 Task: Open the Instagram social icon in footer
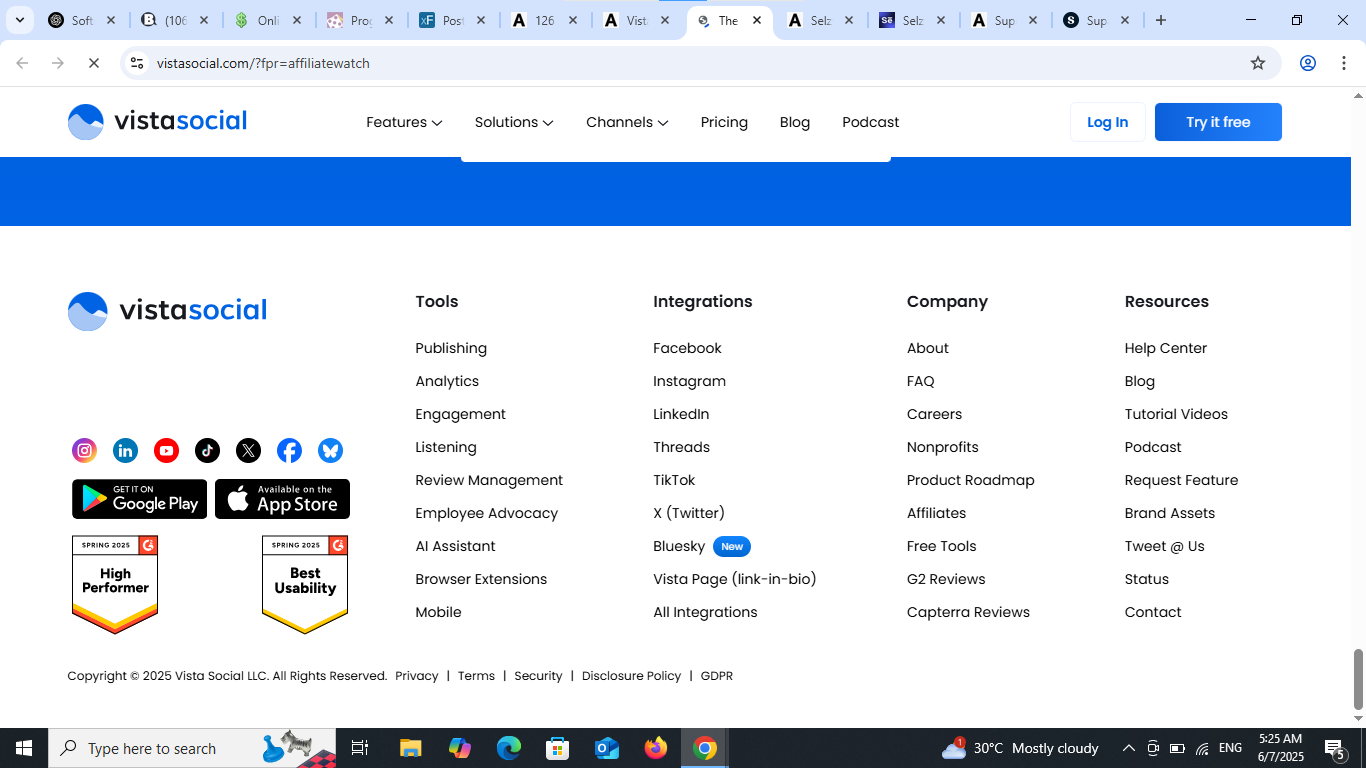[85, 451]
